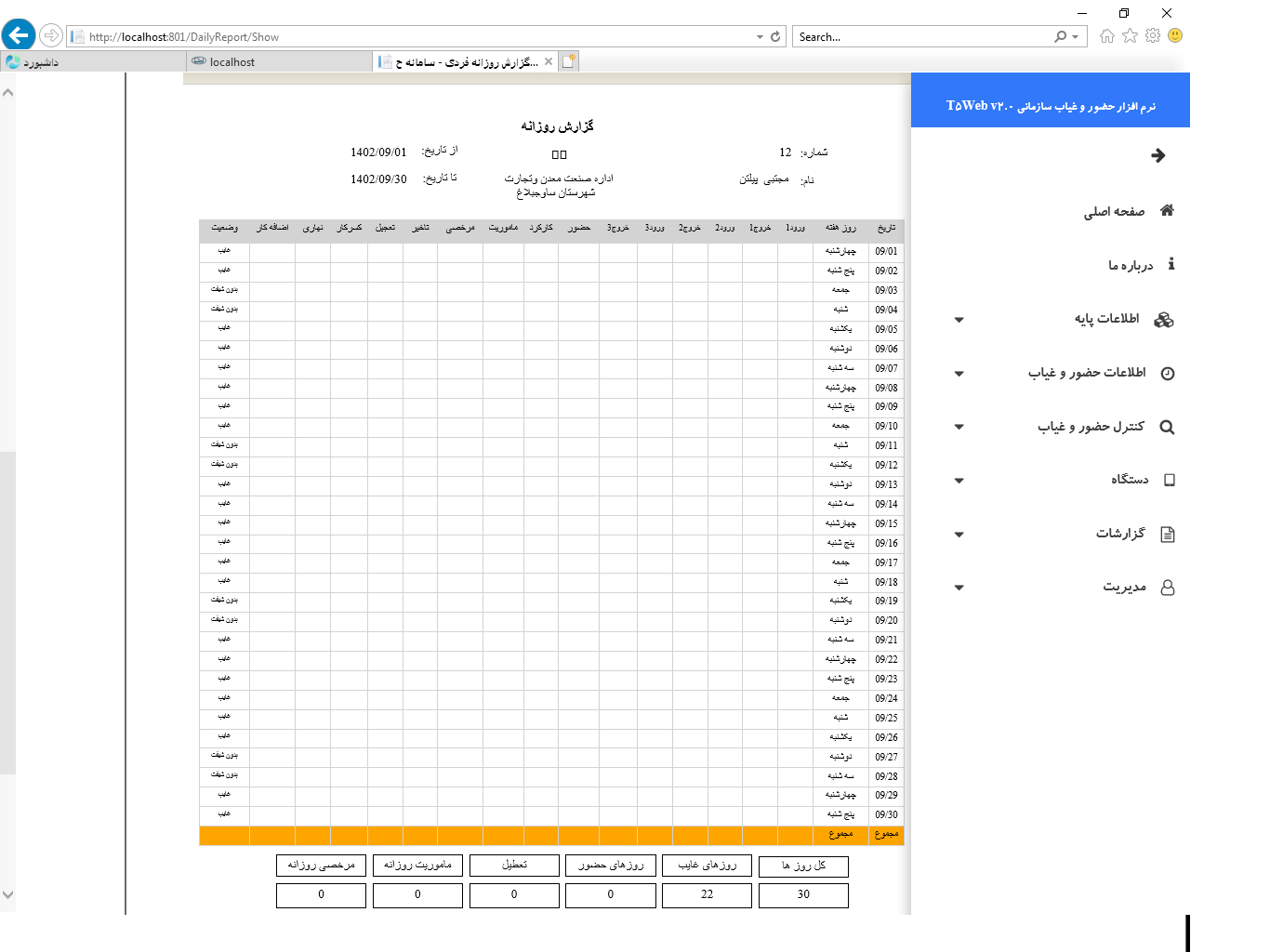Click the page scrollbar up arrow
The image size is (1270, 952).
coord(7,92)
